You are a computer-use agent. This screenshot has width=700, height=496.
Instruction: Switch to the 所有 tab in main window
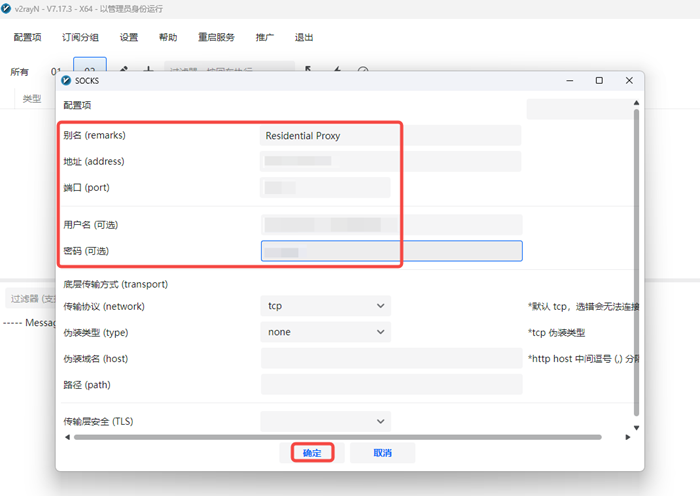click(x=19, y=72)
